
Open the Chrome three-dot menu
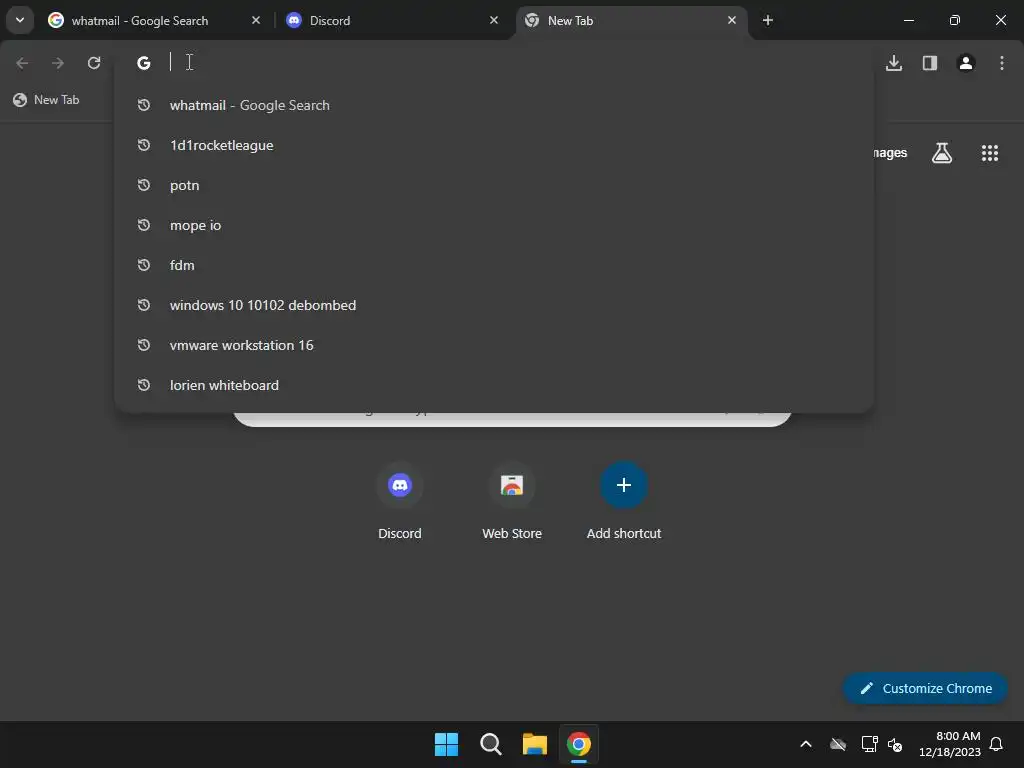1002,63
